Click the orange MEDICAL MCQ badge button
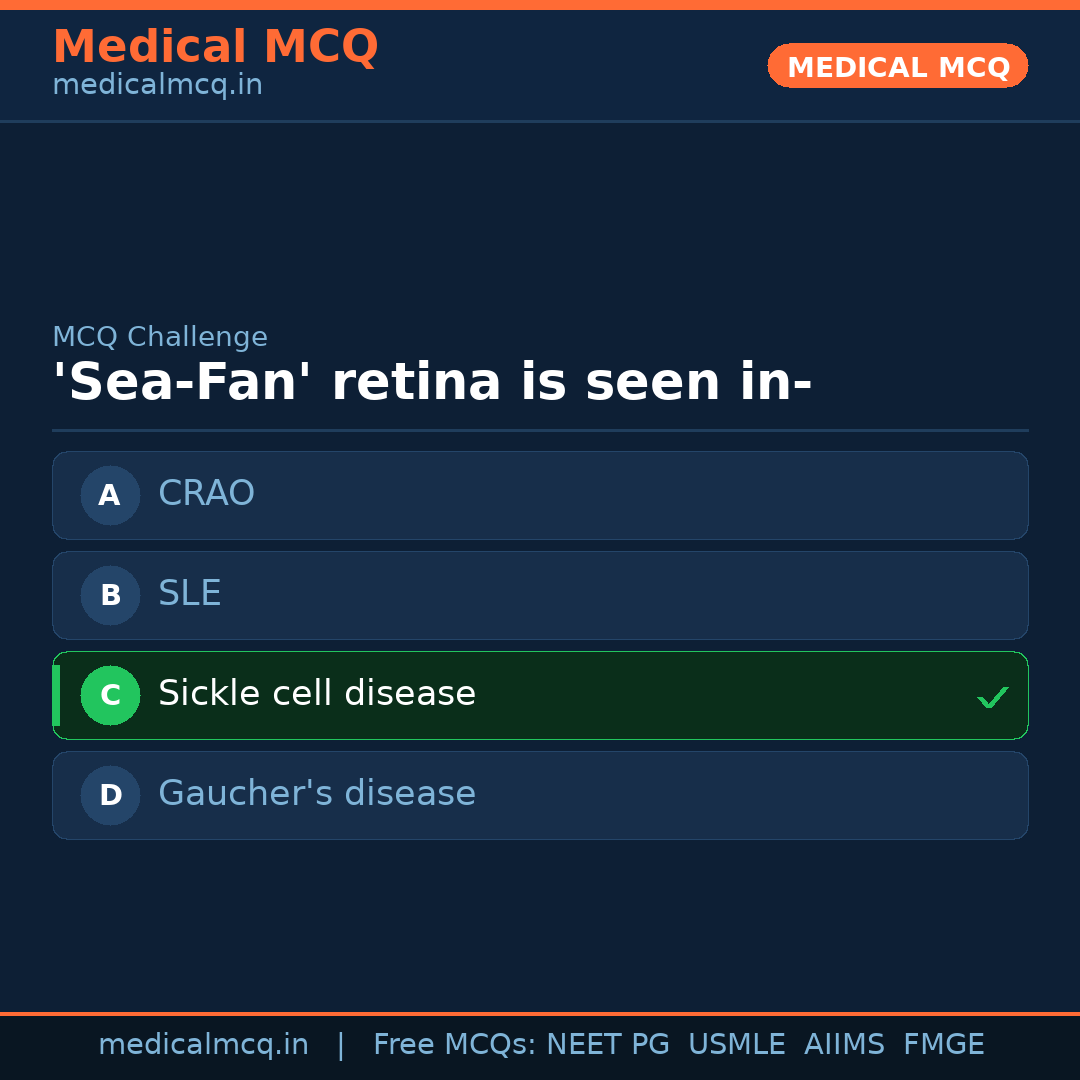 coord(897,67)
